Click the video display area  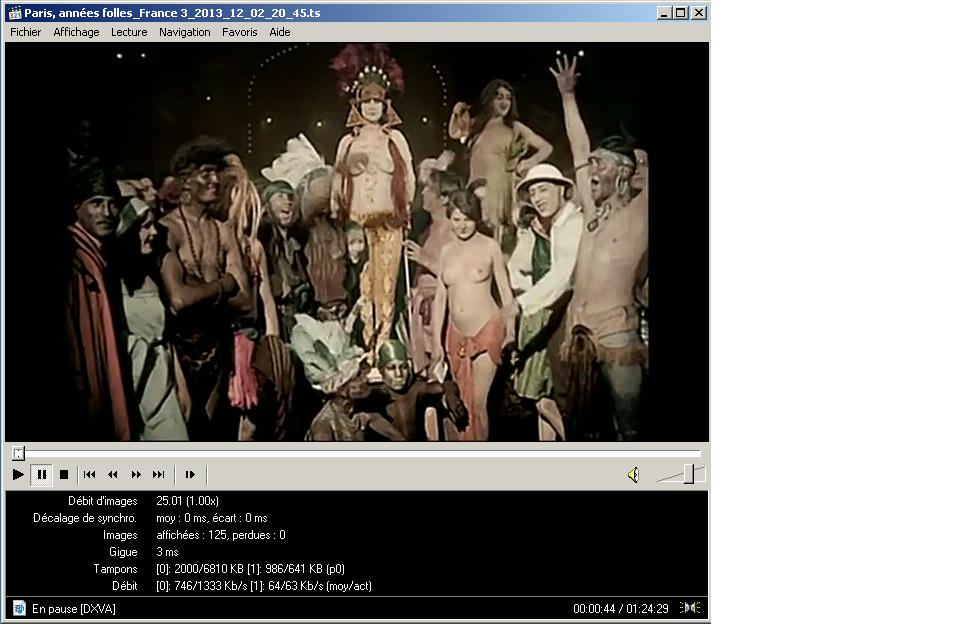pos(357,242)
